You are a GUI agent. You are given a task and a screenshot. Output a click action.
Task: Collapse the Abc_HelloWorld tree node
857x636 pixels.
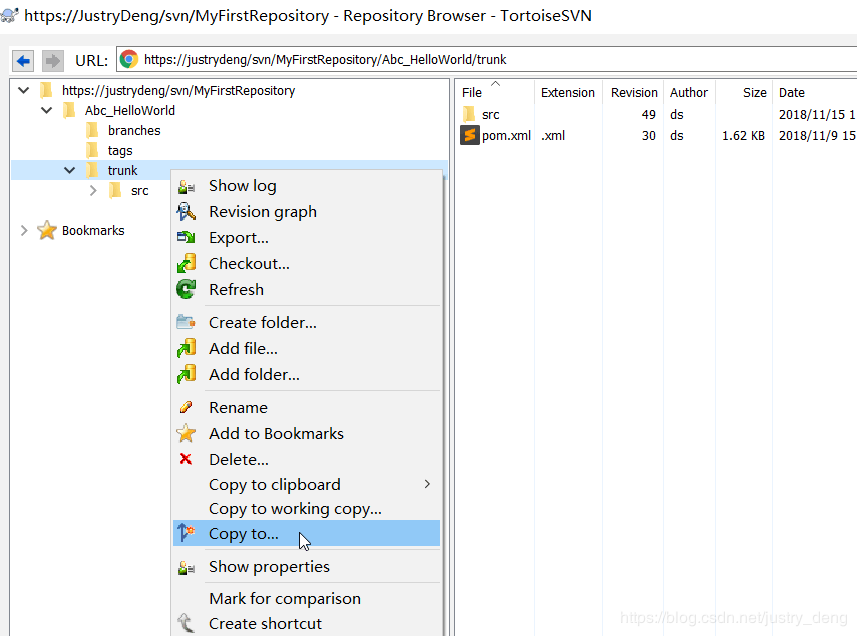pos(46,110)
